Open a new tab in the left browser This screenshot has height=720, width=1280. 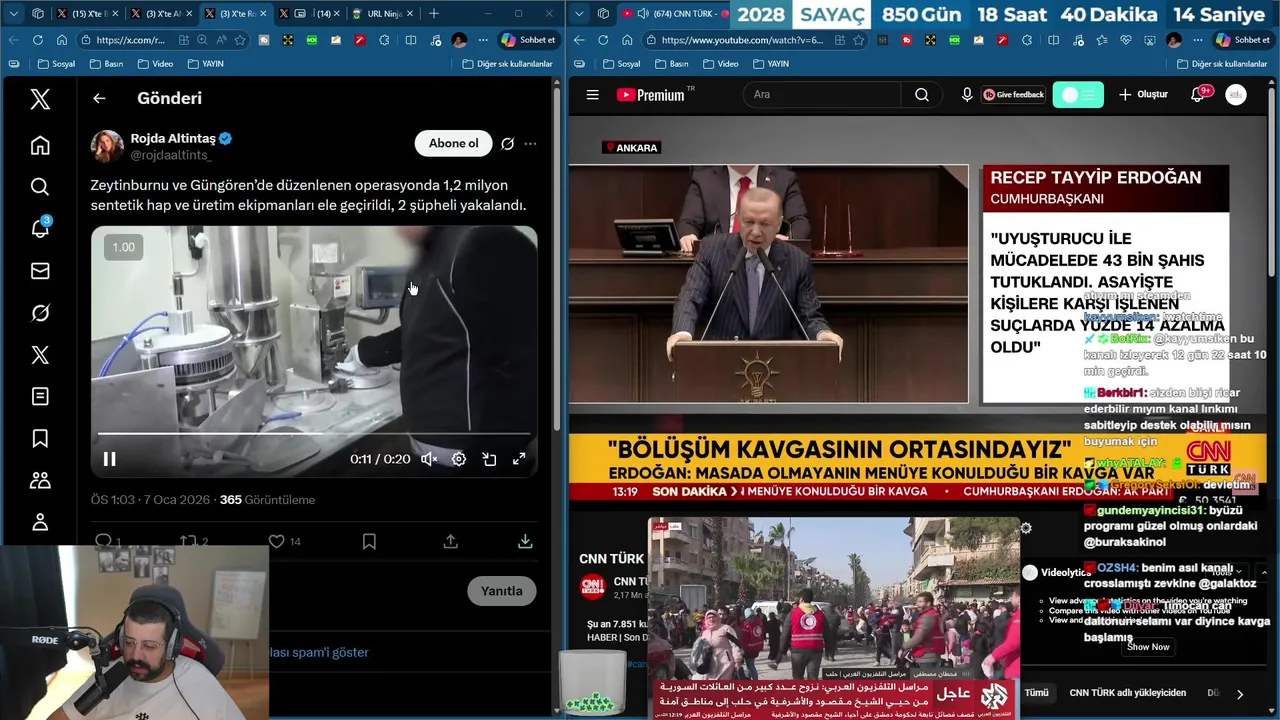point(433,13)
